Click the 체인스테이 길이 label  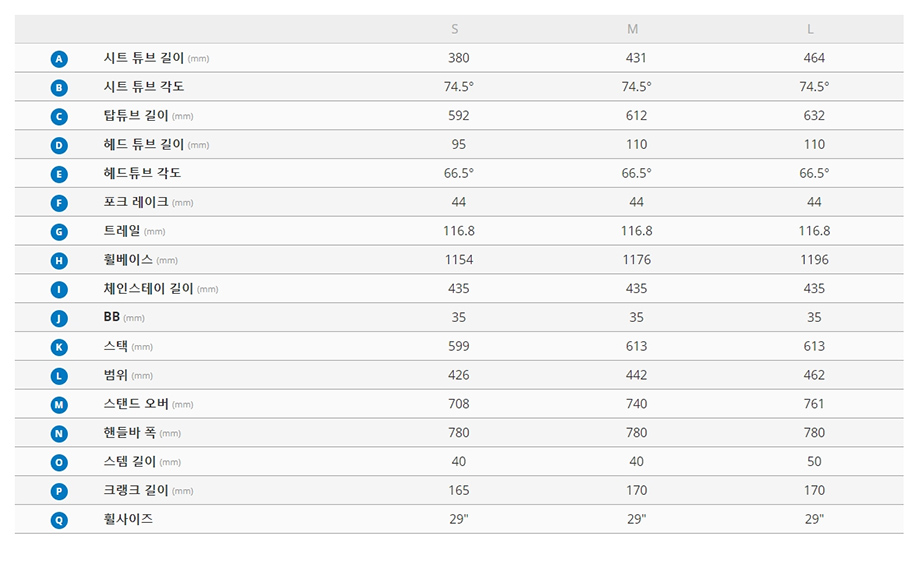click(x=148, y=289)
